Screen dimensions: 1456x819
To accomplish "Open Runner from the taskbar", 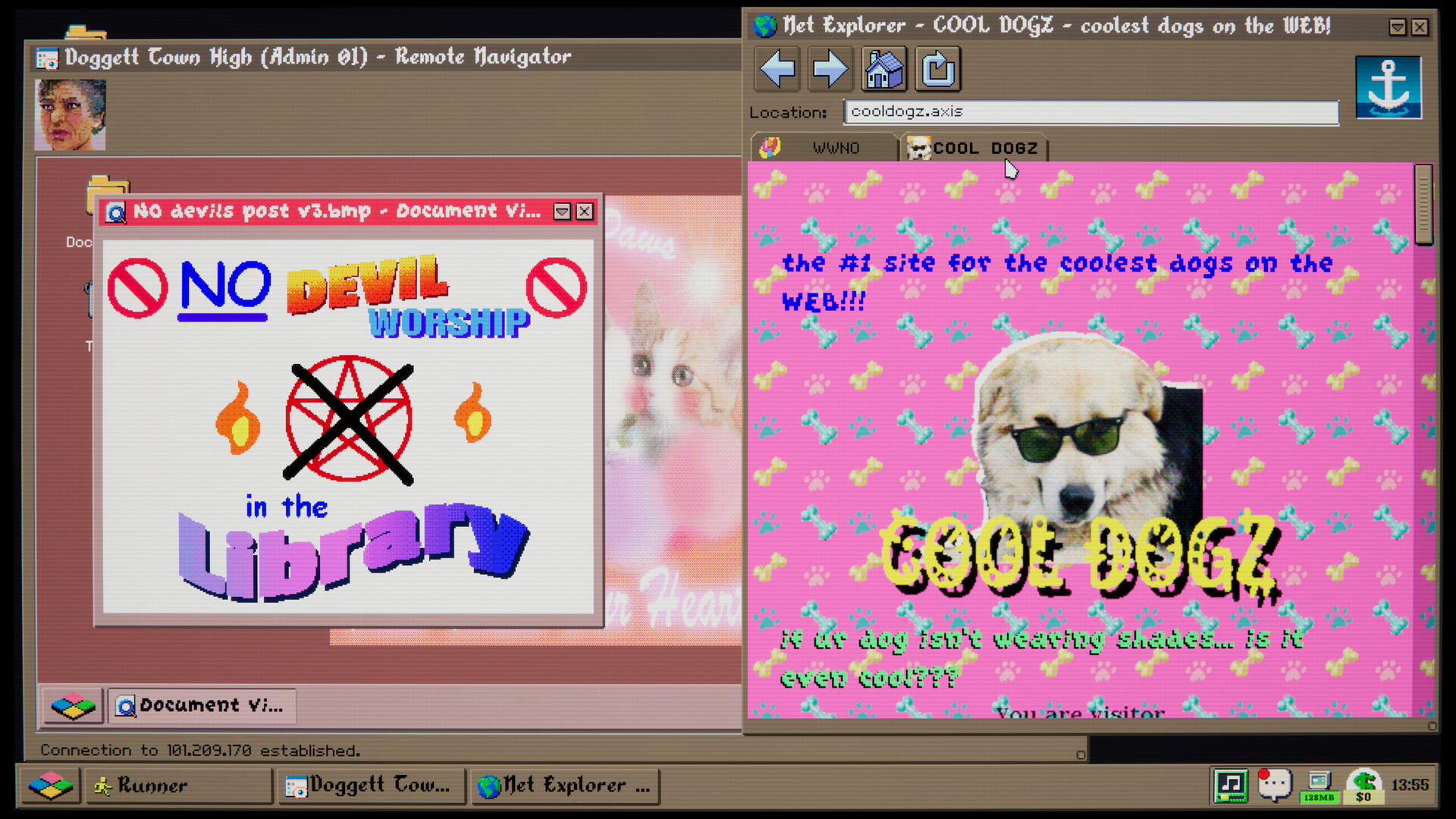I will click(178, 786).
